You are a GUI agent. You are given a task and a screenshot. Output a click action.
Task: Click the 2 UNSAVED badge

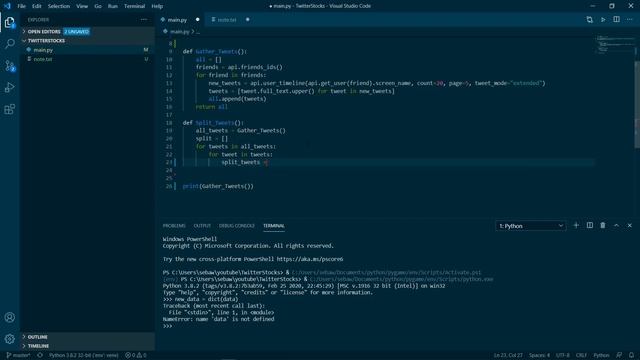tap(76, 31)
